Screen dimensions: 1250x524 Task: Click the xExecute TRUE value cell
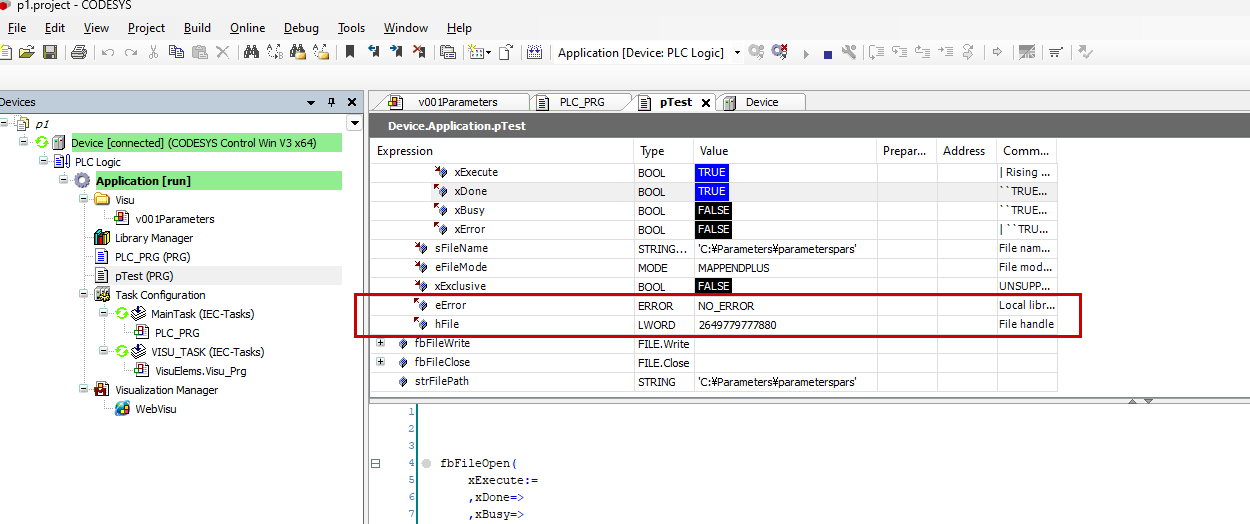point(712,172)
